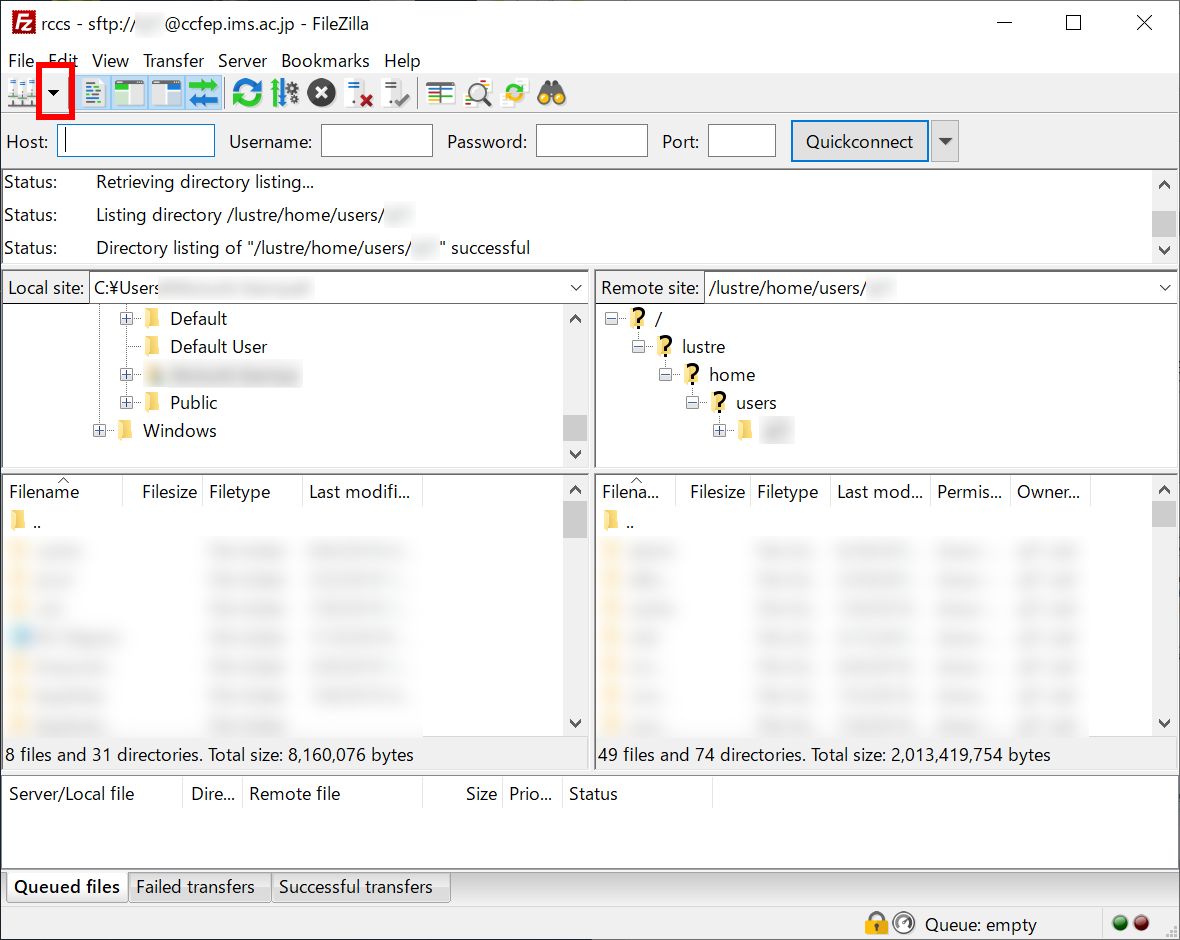
Task: Disconnect from the current server
Action: 359,93
